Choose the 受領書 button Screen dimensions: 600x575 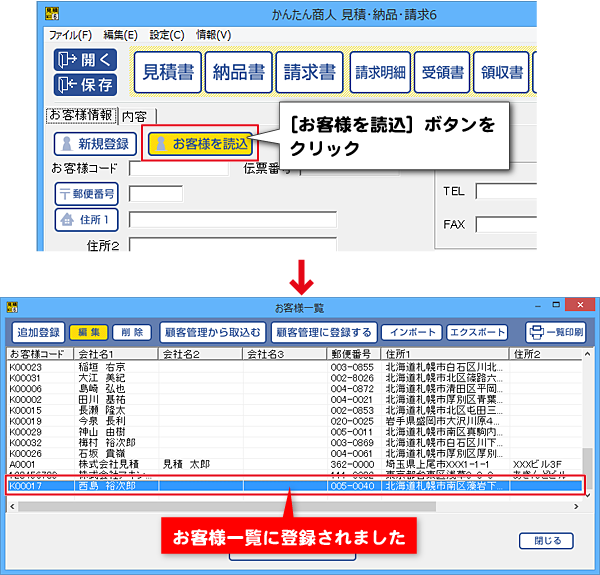[442, 72]
